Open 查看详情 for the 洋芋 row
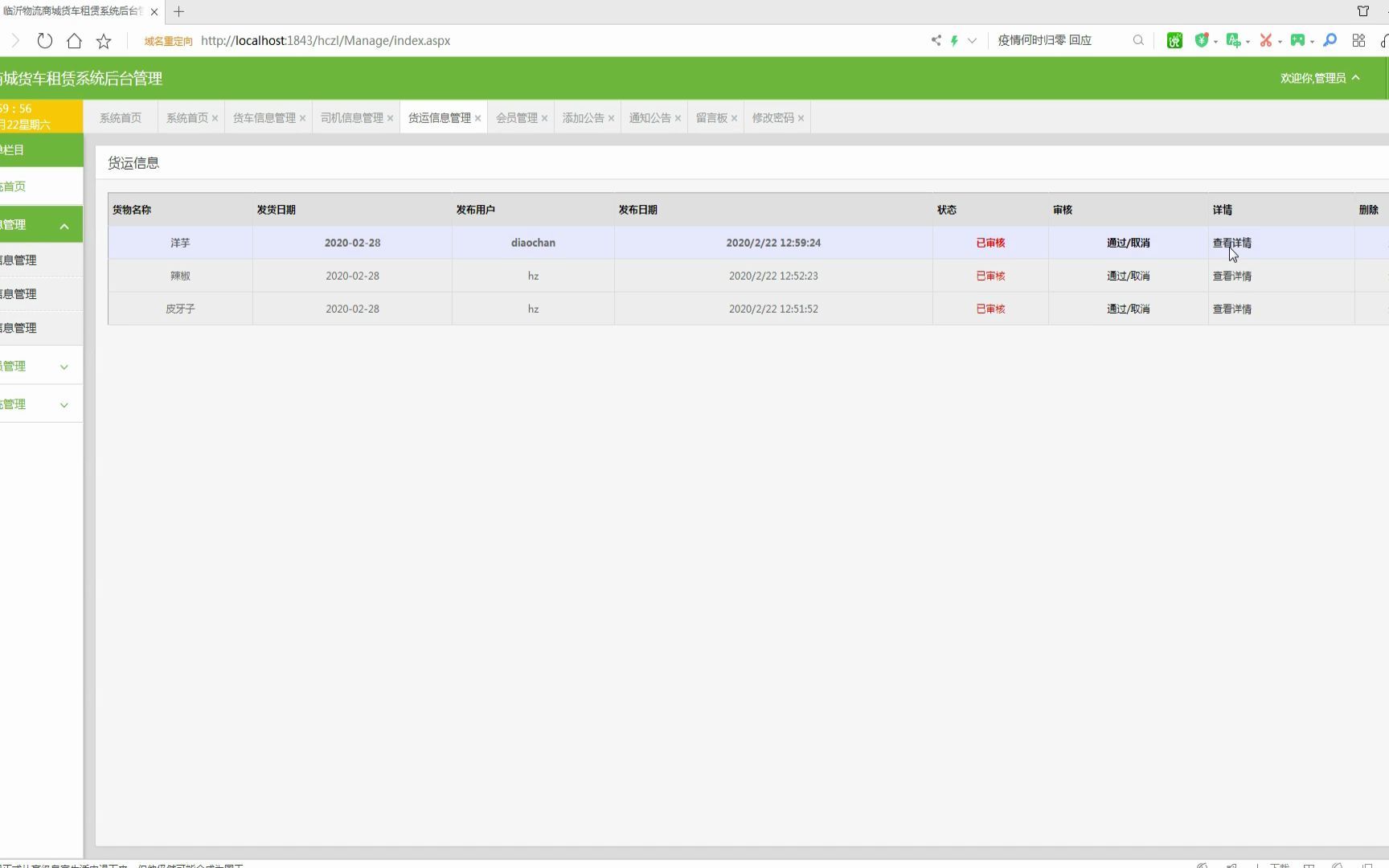The width and height of the screenshot is (1389, 868). click(x=1231, y=243)
